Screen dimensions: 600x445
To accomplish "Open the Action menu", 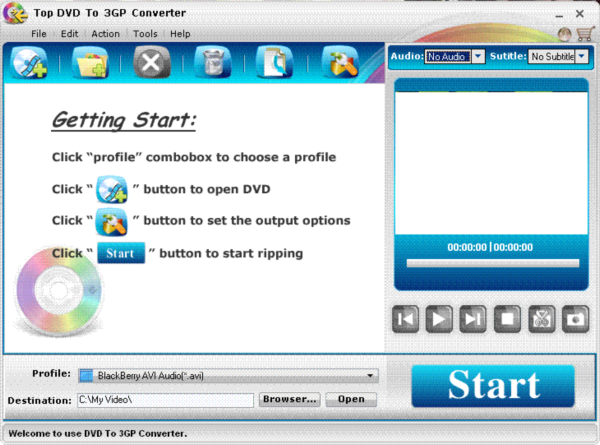I will pos(105,34).
